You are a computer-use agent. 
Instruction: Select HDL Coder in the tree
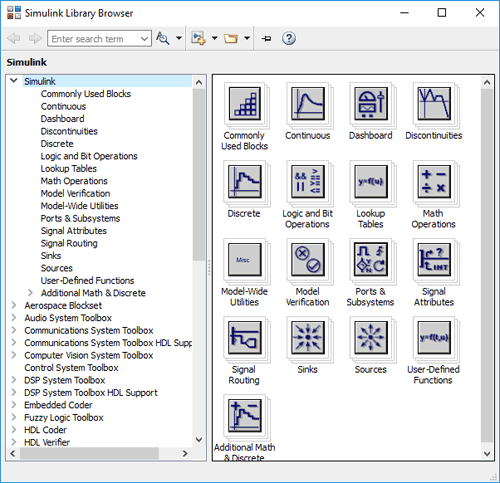point(45,430)
